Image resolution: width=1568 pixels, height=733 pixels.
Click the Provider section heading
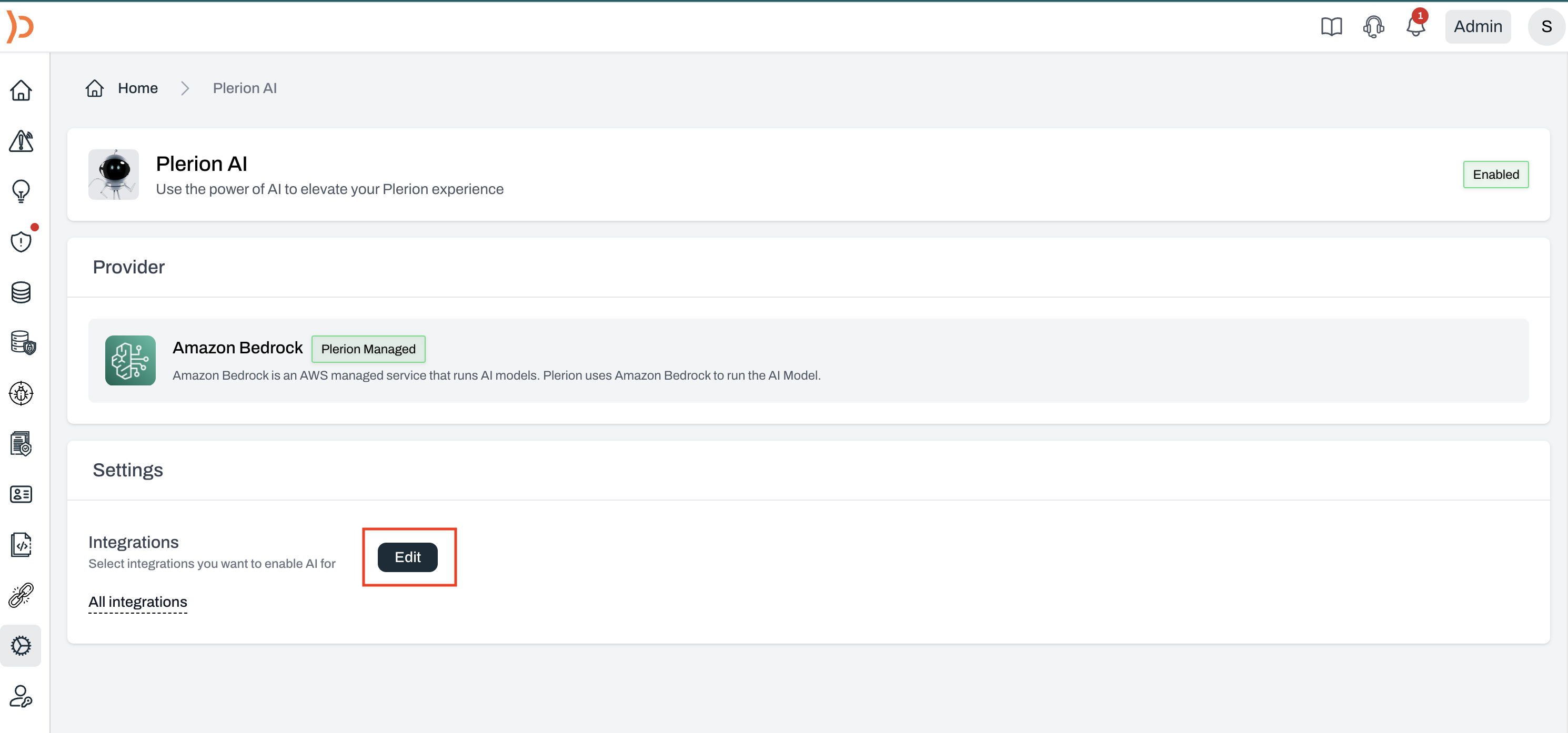tap(128, 267)
